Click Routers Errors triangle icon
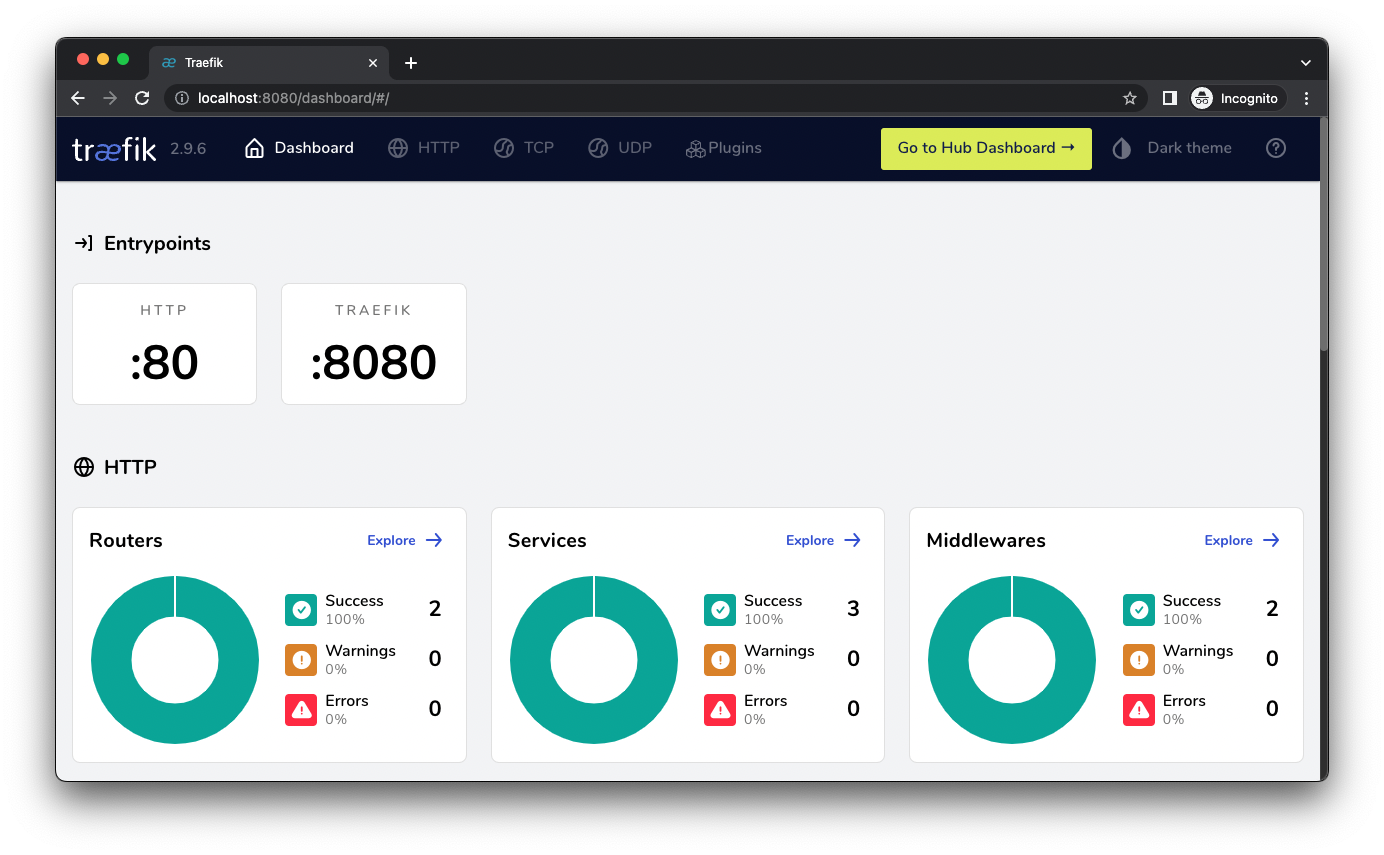The image size is (1384, 855). [301, 709]
